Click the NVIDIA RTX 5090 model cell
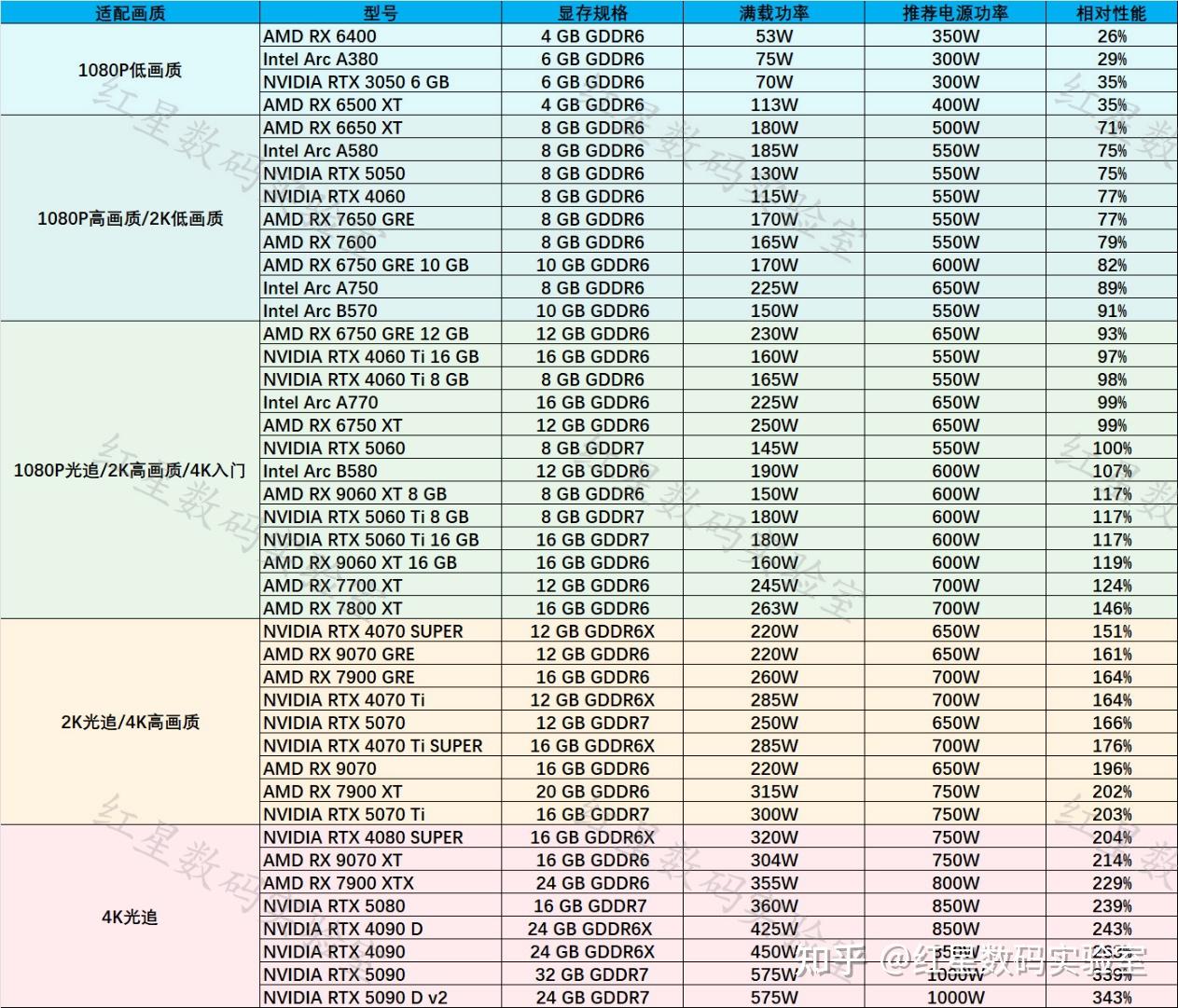This screenshot has width=1178, height=1008. pyautogui.click(x=381, y=974)
